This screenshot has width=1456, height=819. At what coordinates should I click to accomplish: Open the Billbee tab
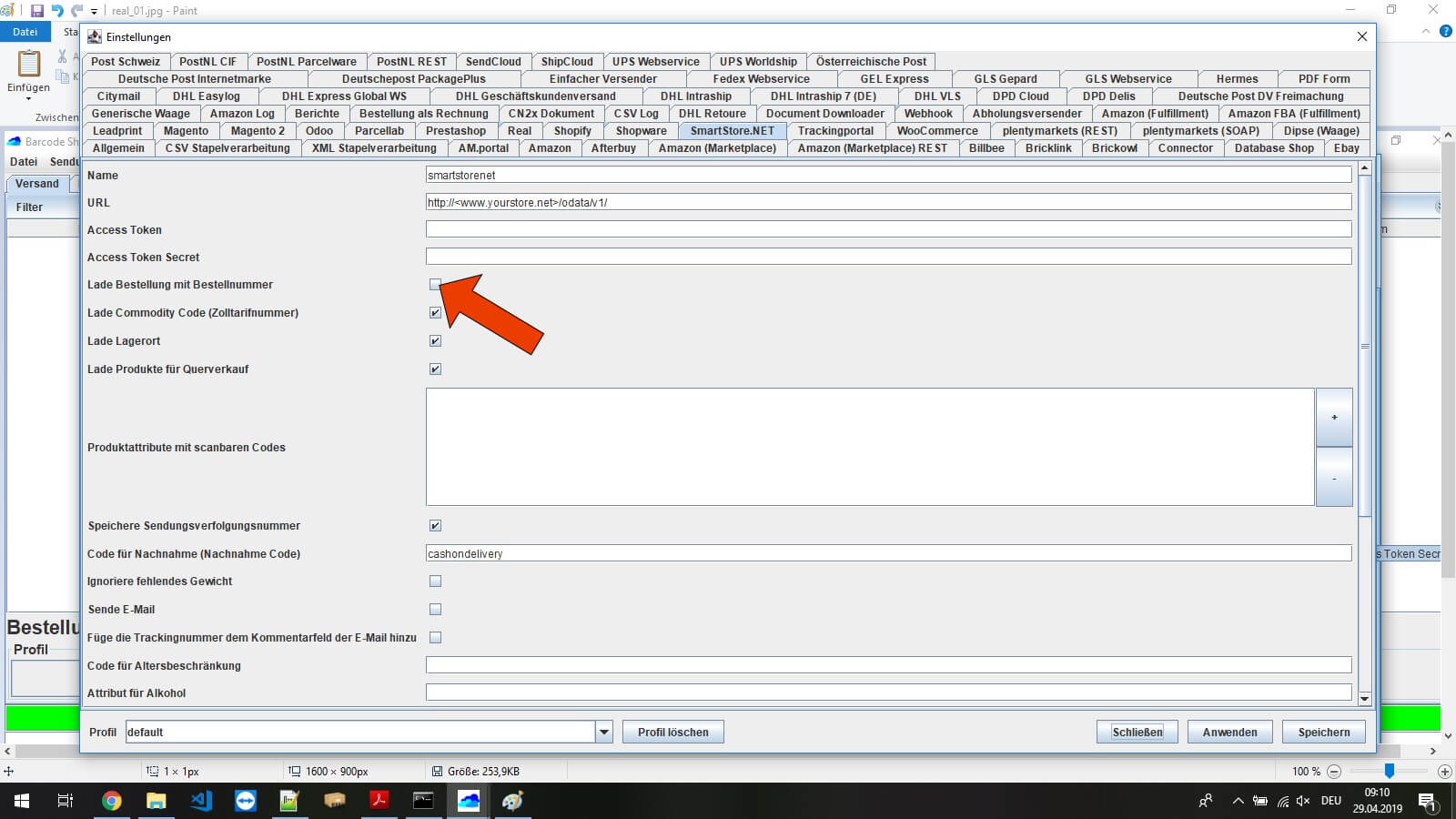[986, 148]
